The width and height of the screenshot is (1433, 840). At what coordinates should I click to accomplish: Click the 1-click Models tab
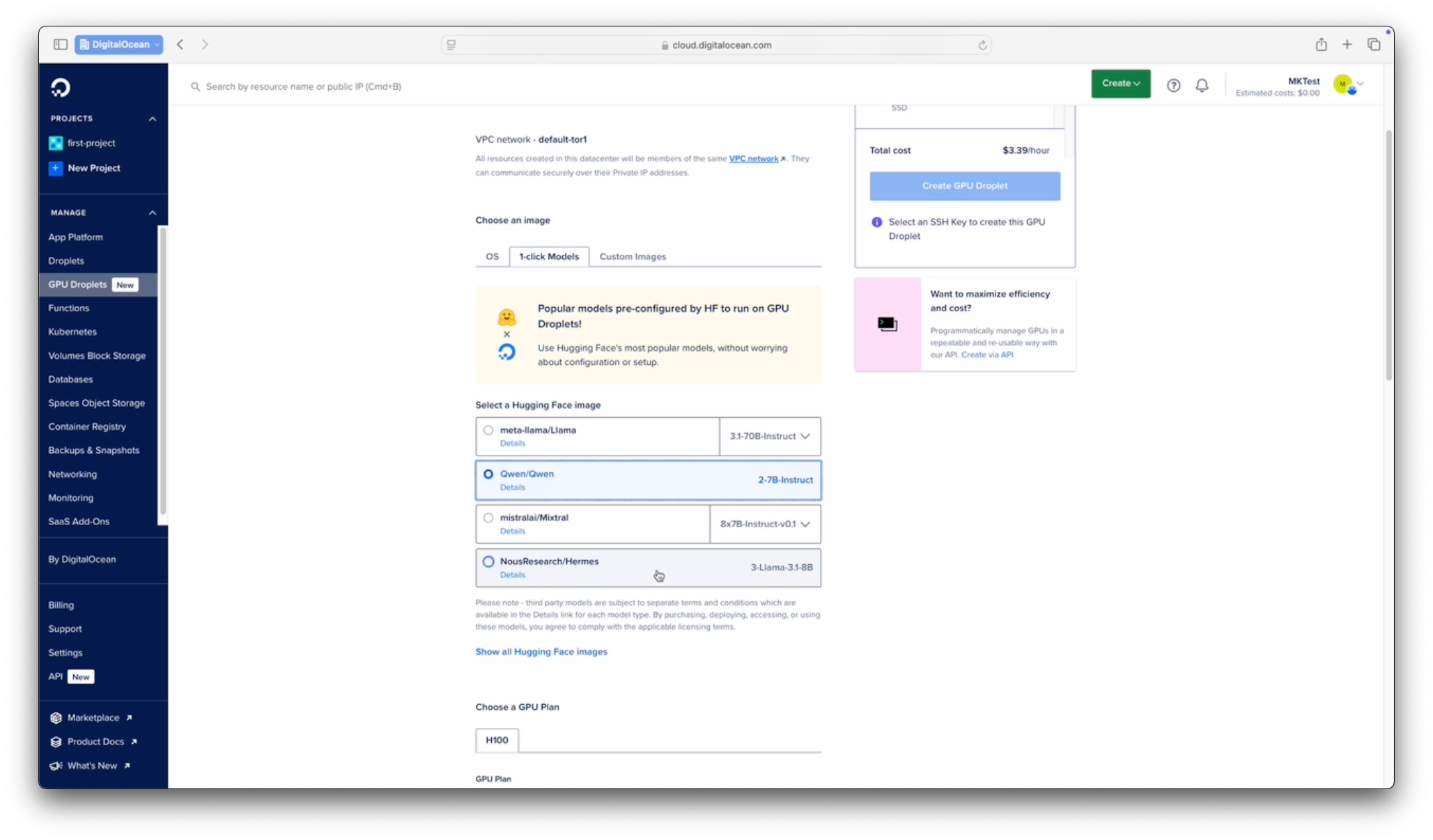pyautogui.click(x=548, y=256)
